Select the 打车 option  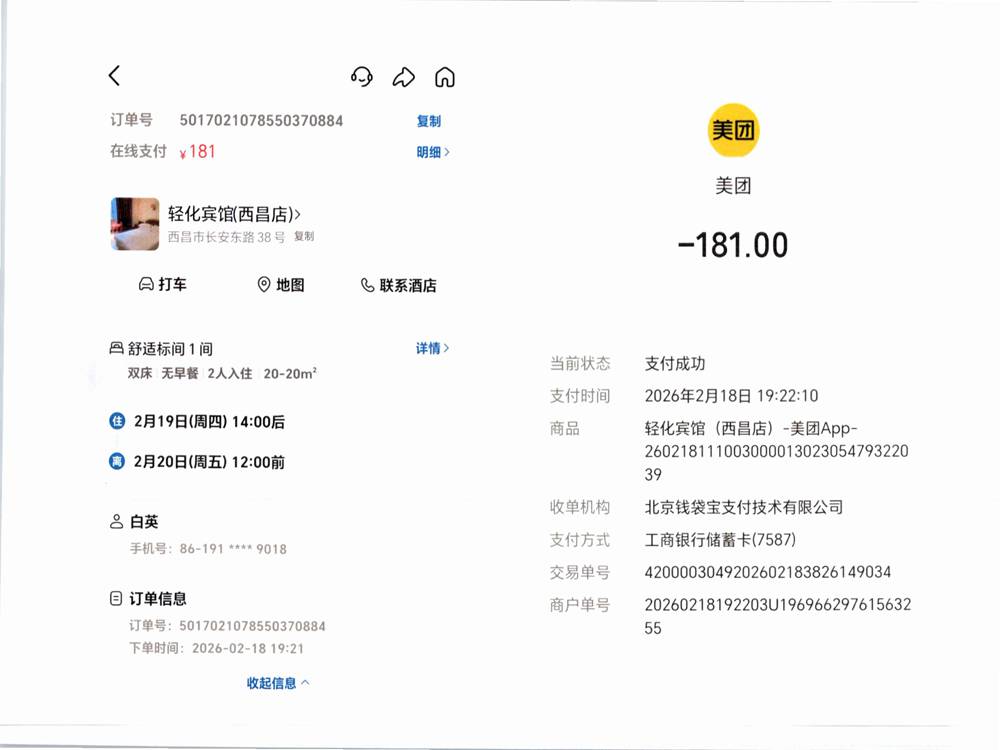172,285
